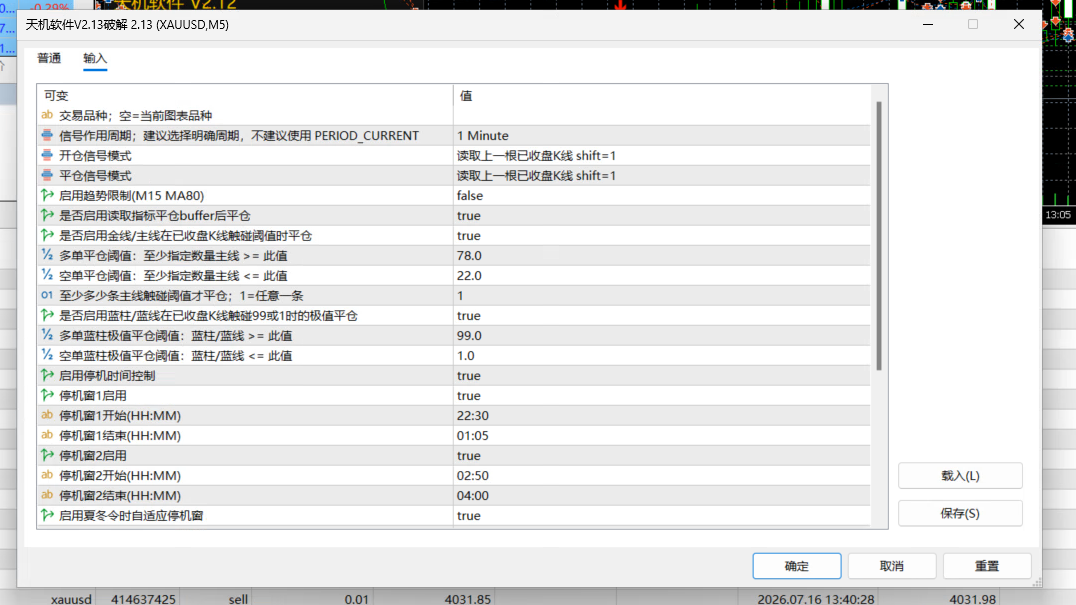
Task: Click the string icon beside 交易品种 row
Action: point(47,115)
